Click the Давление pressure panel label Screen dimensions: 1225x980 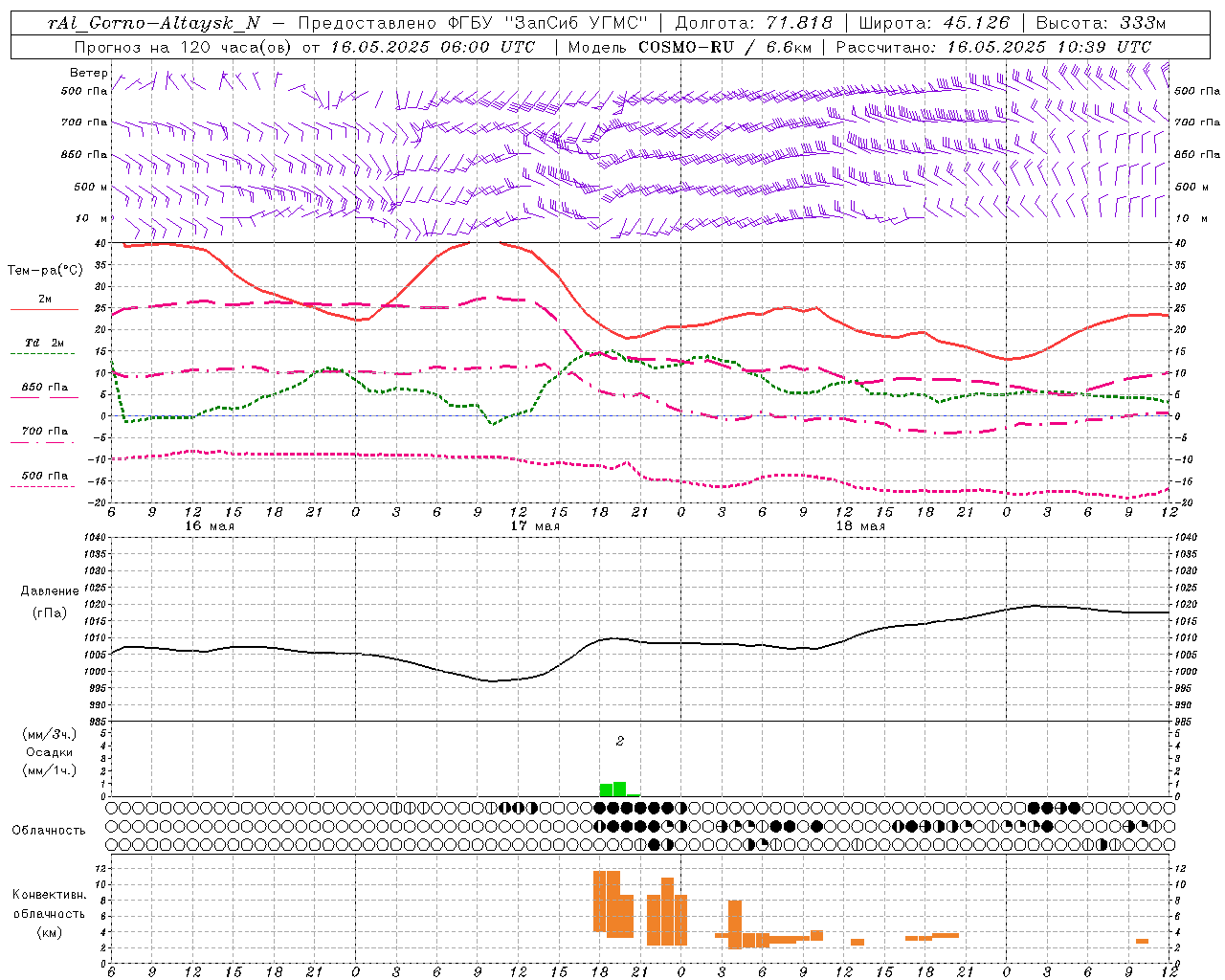(50, 591)
